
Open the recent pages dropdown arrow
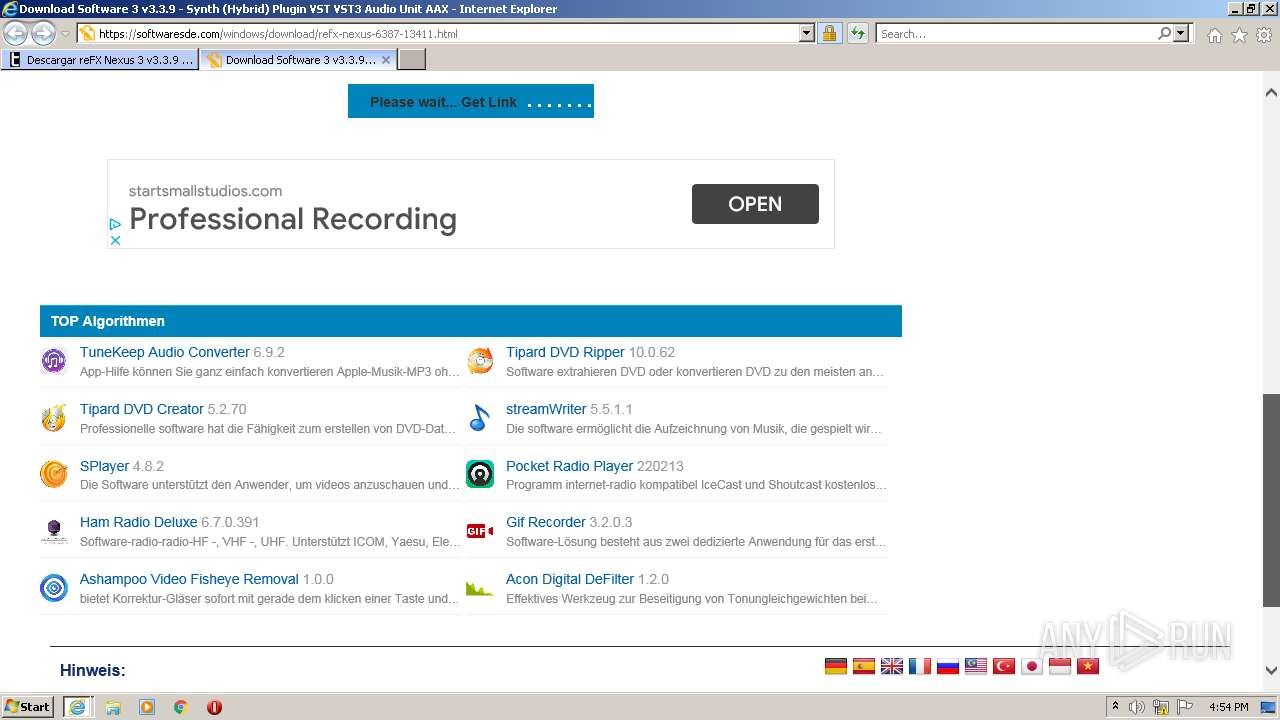point(65,34)
